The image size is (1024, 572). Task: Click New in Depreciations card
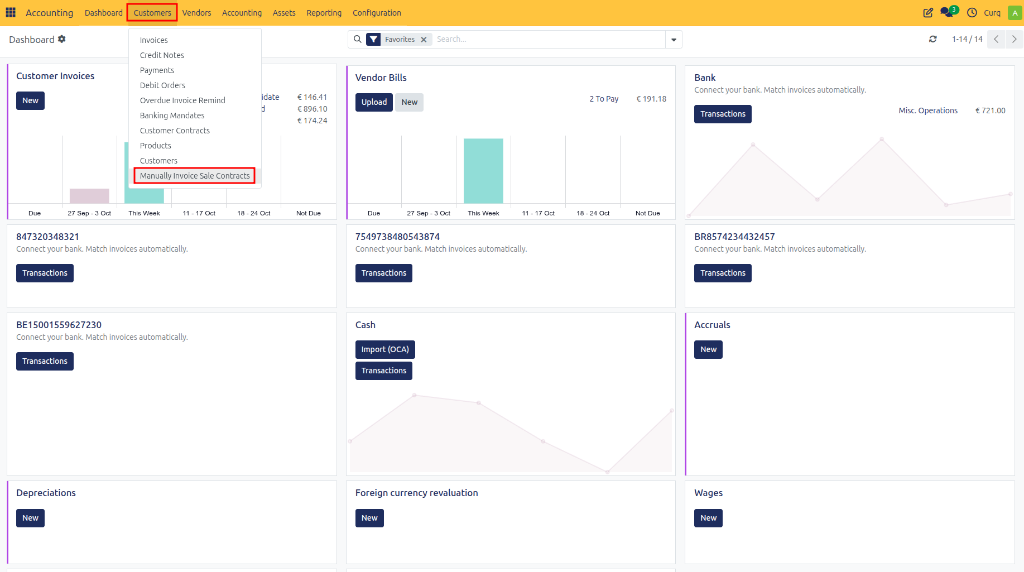[30, 518]
